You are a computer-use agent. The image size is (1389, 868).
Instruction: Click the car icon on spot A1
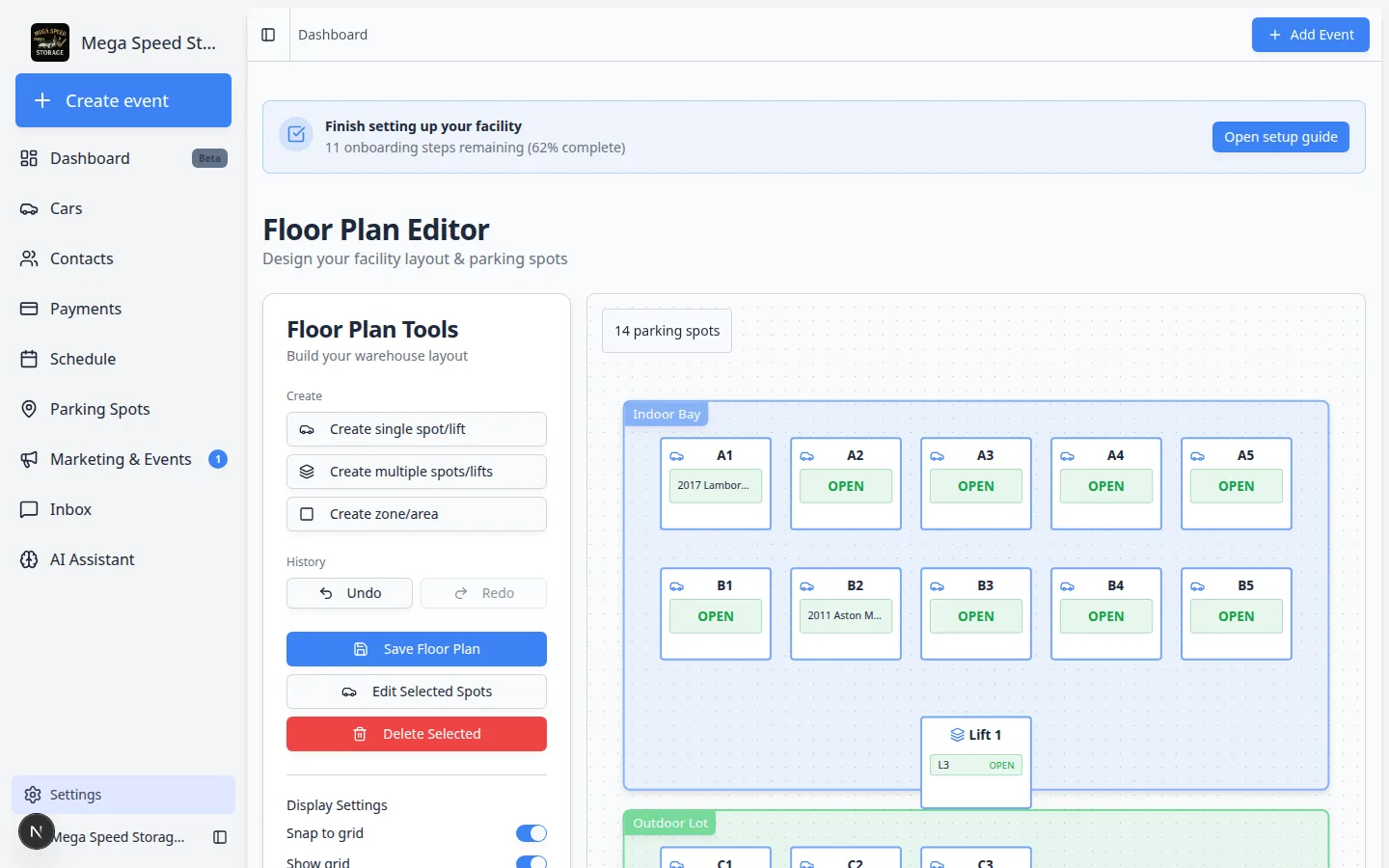(677, 456)
